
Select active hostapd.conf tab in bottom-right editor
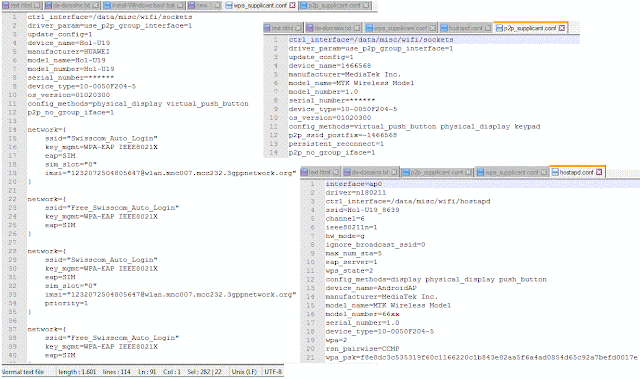pyautogui.click(x=577, y=172)
